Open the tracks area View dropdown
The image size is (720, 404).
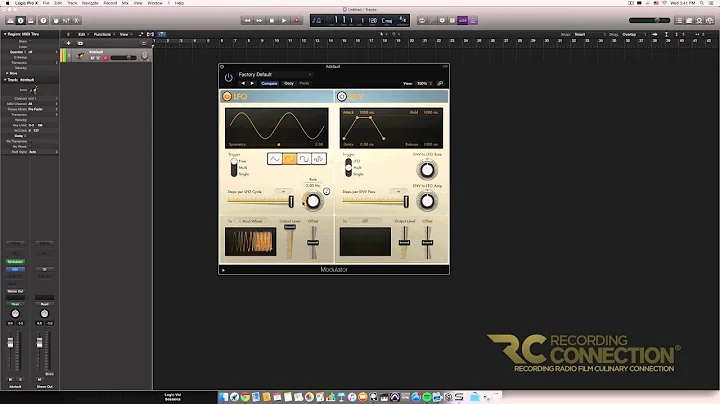[x=125, y=34]
